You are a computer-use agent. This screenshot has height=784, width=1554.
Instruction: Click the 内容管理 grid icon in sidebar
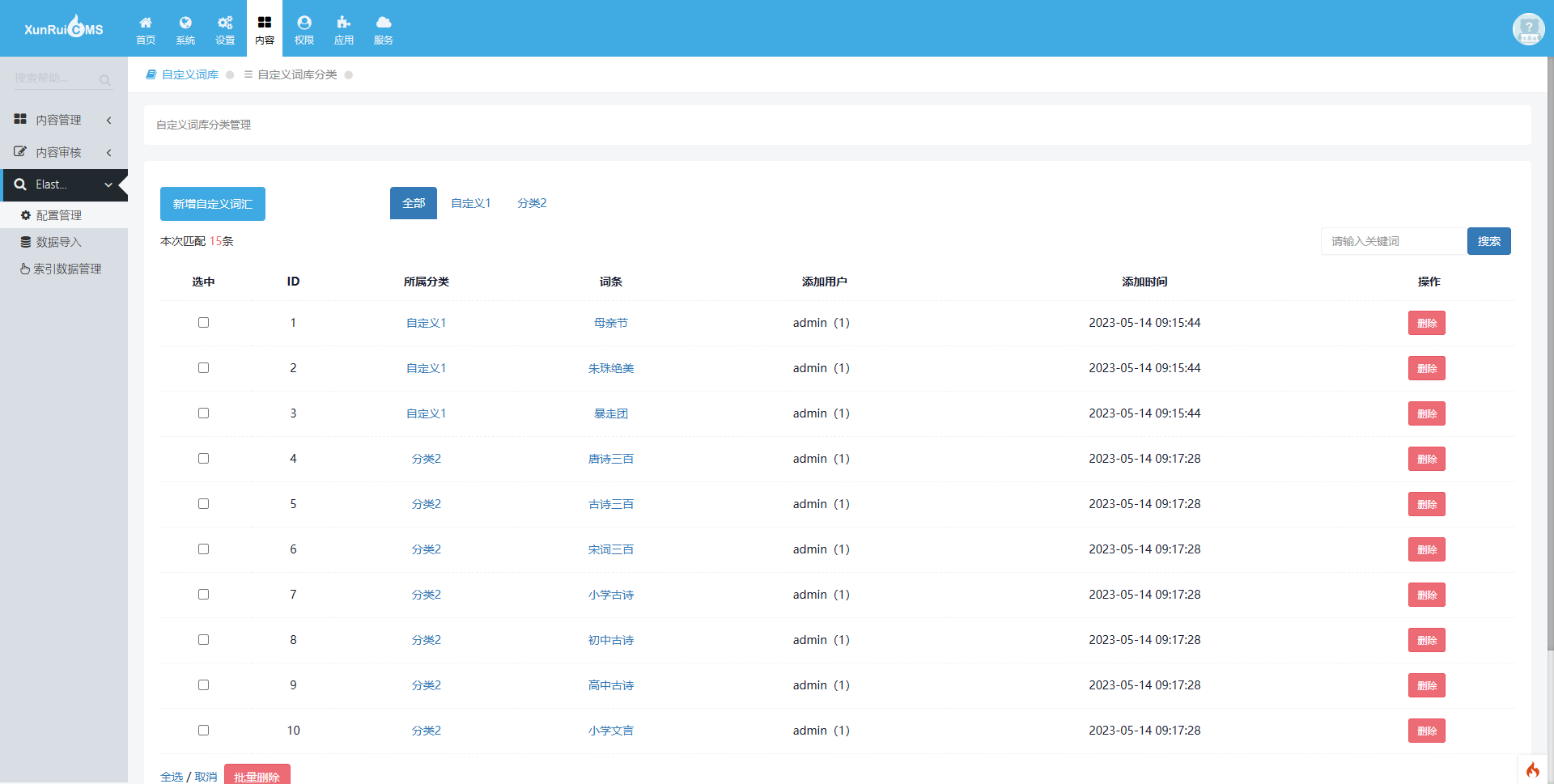coord(20,119)
